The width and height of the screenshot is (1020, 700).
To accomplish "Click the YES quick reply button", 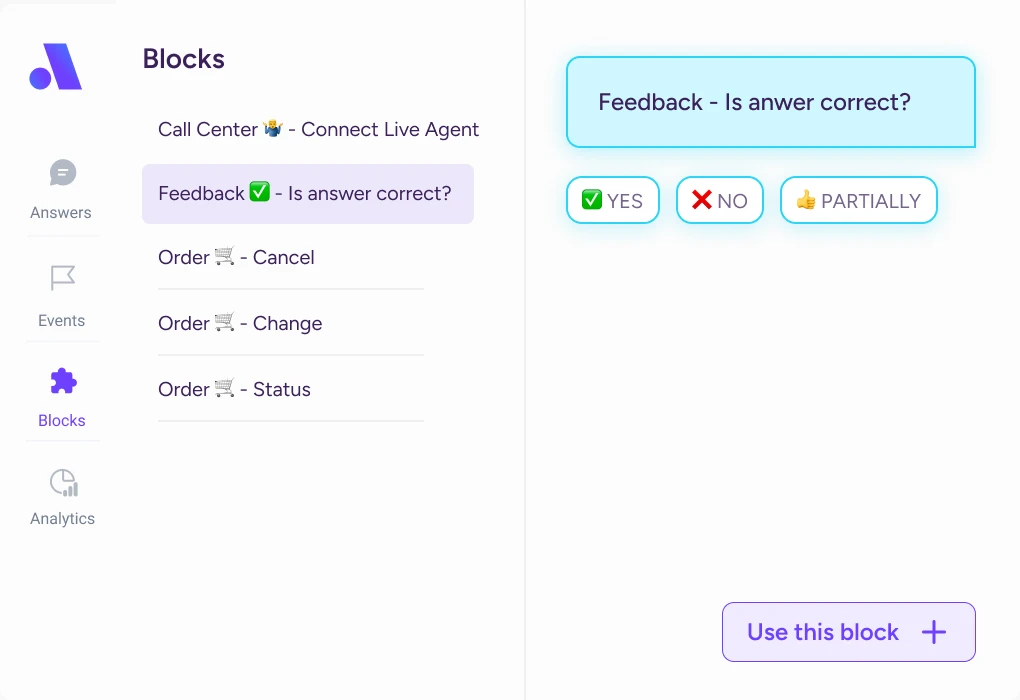I will click(x=613, y=200).
